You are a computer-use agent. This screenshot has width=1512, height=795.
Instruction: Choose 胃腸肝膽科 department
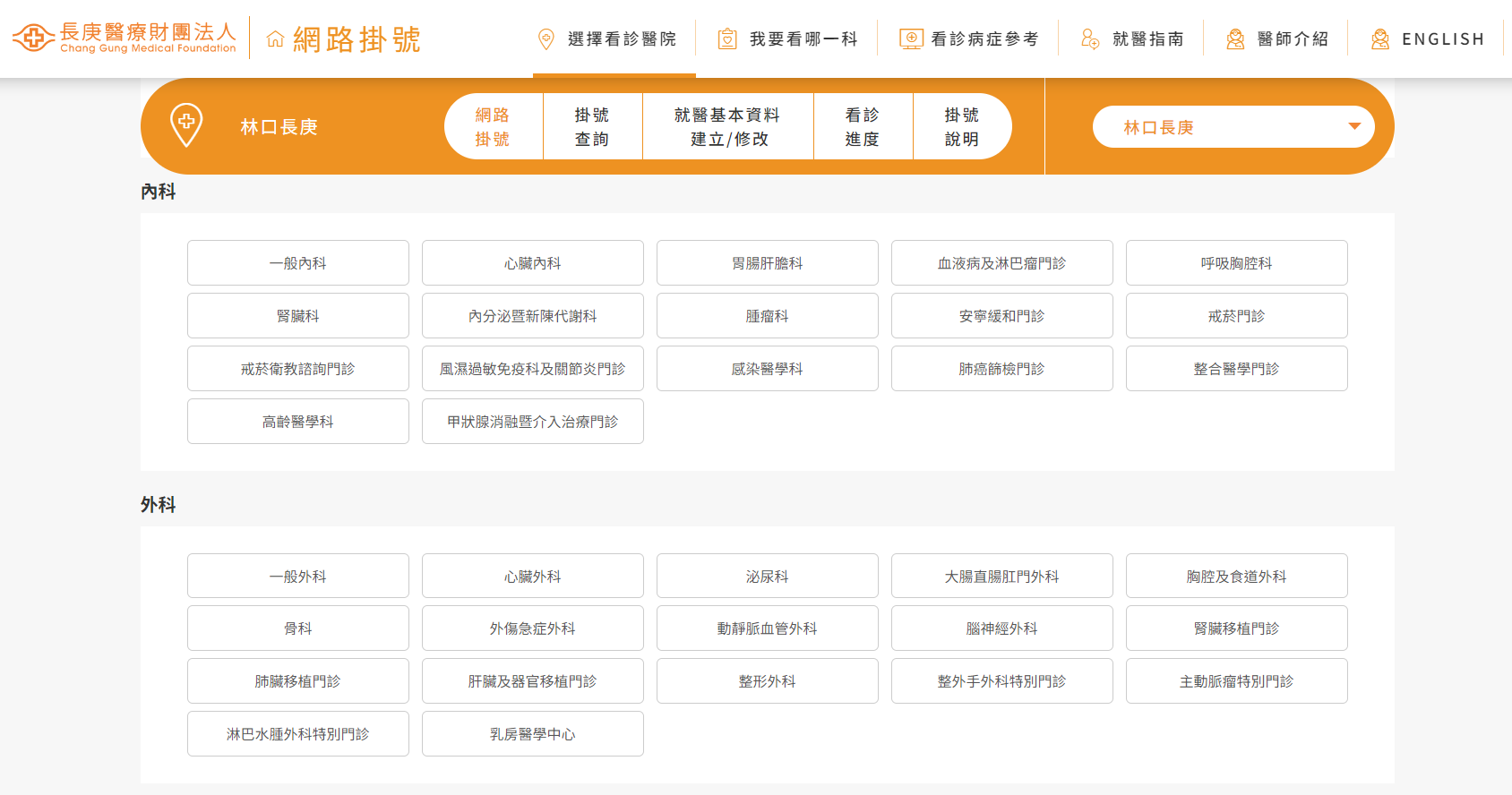pos(768,262)
